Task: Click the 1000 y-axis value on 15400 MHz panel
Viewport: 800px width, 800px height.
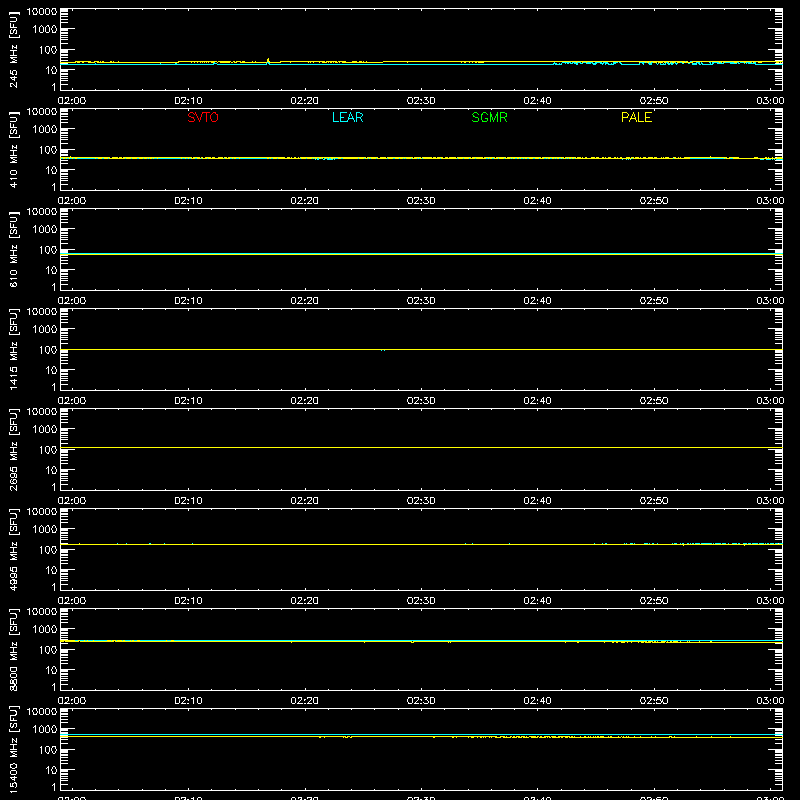Action: (x=45, y=730)
